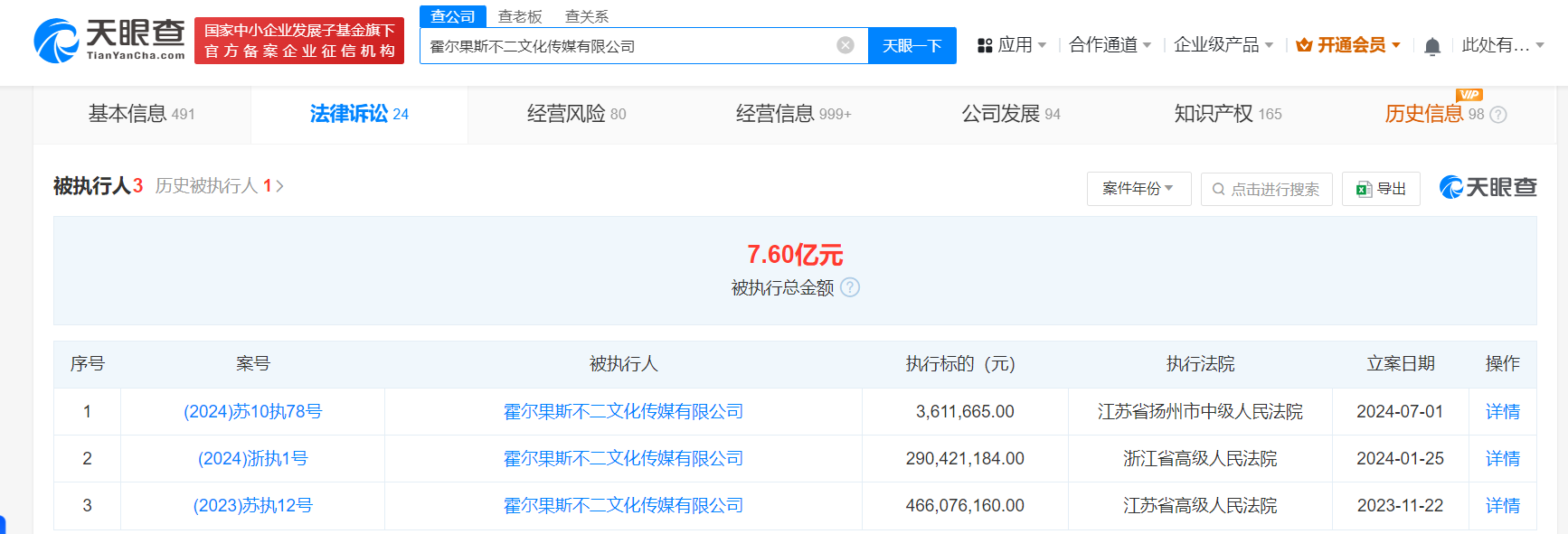Expand the 案件年份 dropdown filter
Screen dimensions: 1568x534
click(1138, 189)
